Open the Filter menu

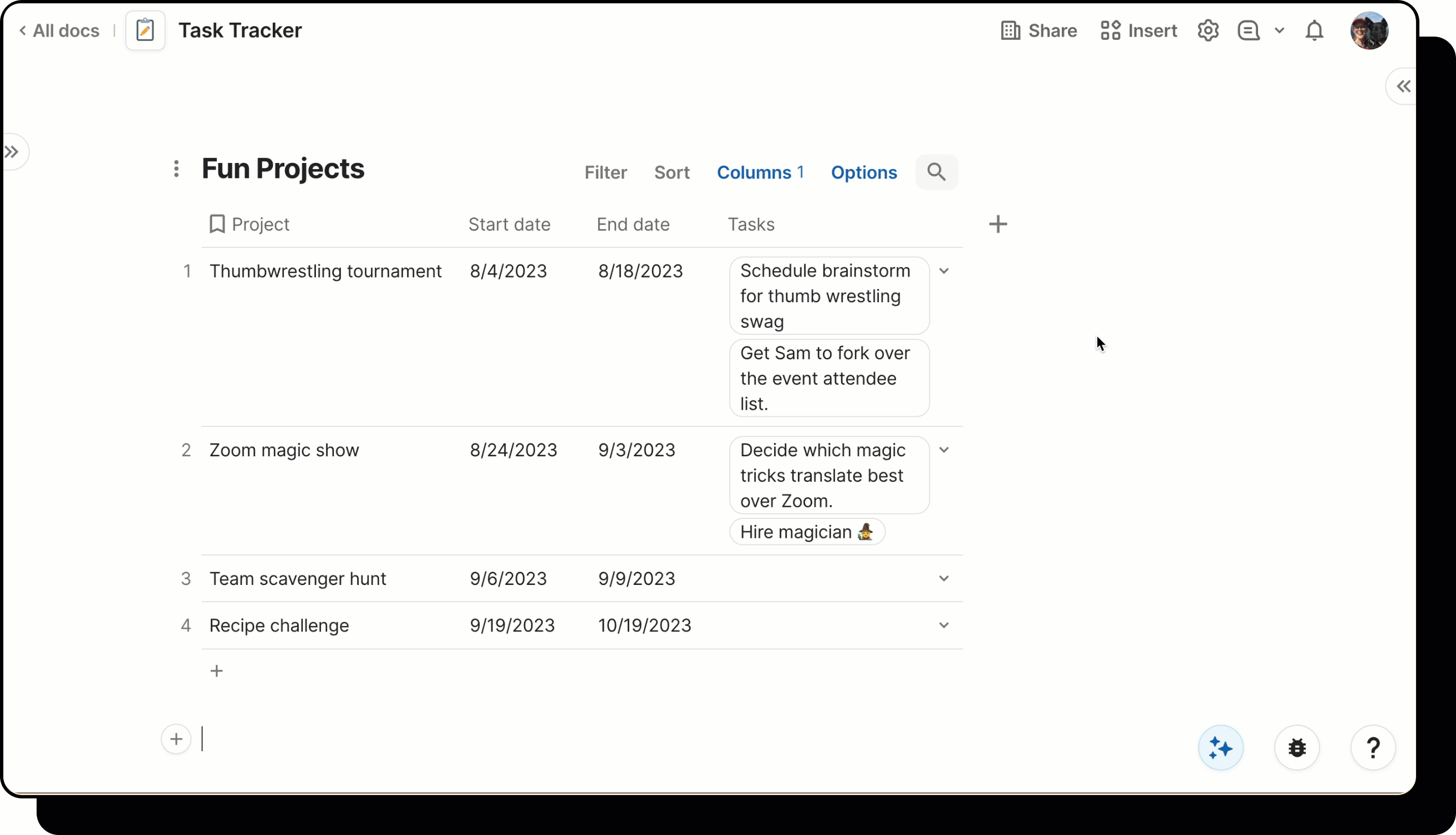click(x=605, y=172)
